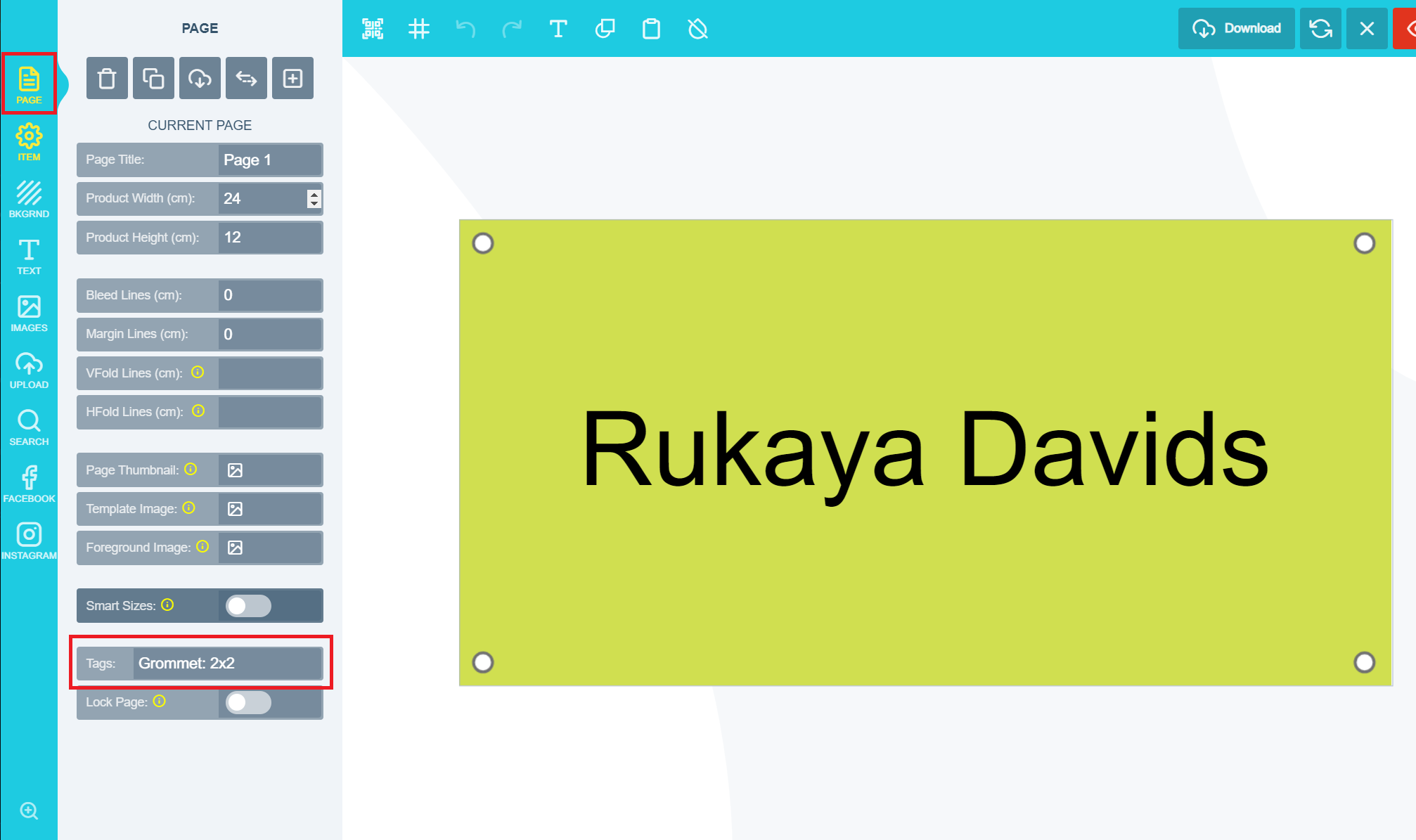
Task: Open the PAGE sidebar tab
Action: click(x=29, y=84)
